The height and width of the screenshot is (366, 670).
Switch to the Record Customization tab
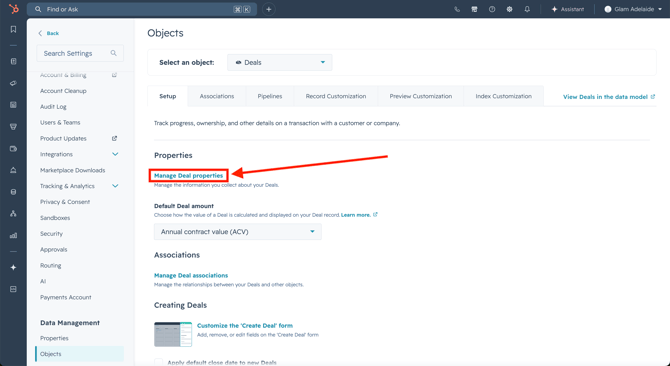pos(336,96)
